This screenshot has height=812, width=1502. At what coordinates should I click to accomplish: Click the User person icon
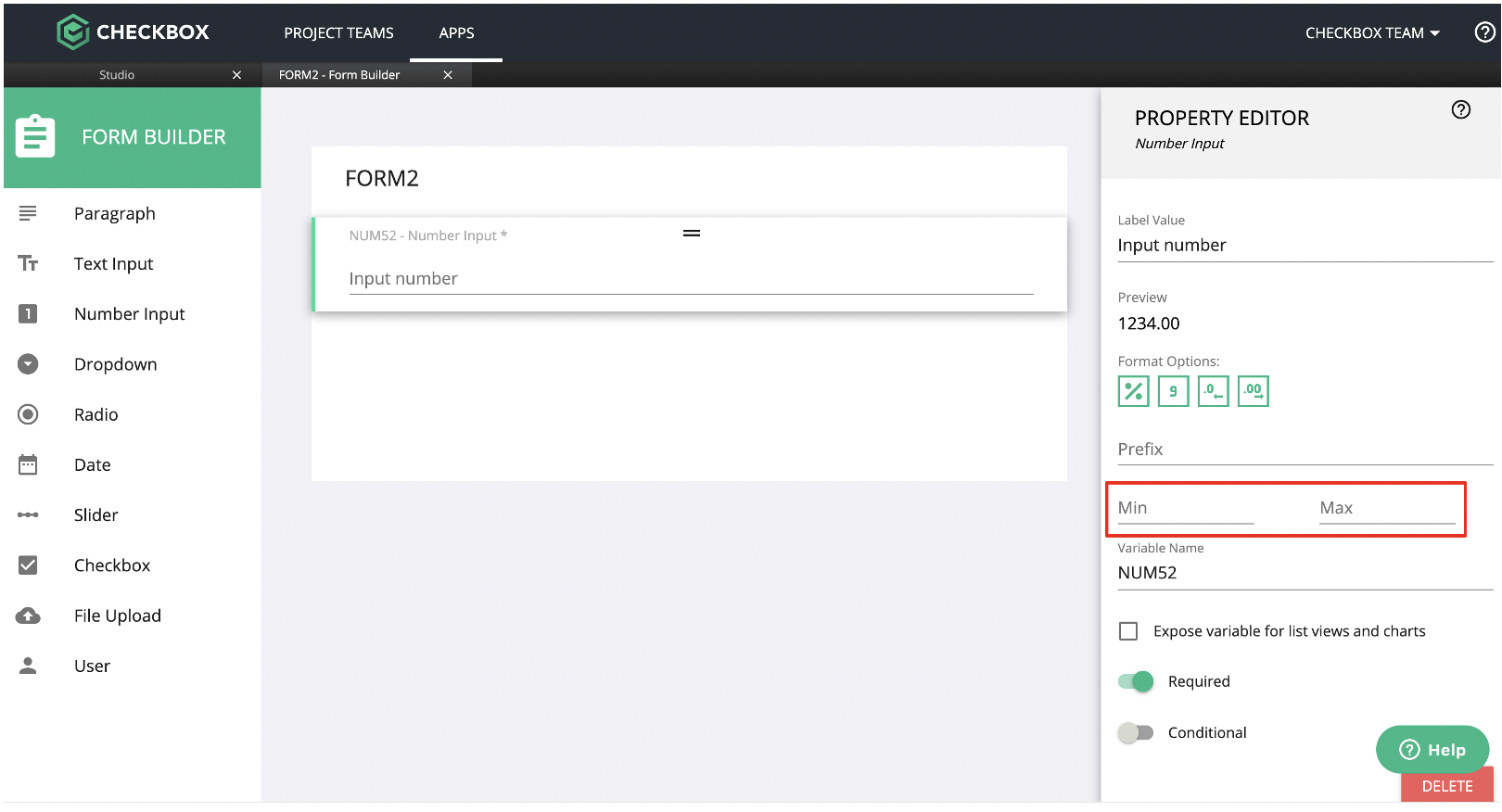click(x=28, y=666)
